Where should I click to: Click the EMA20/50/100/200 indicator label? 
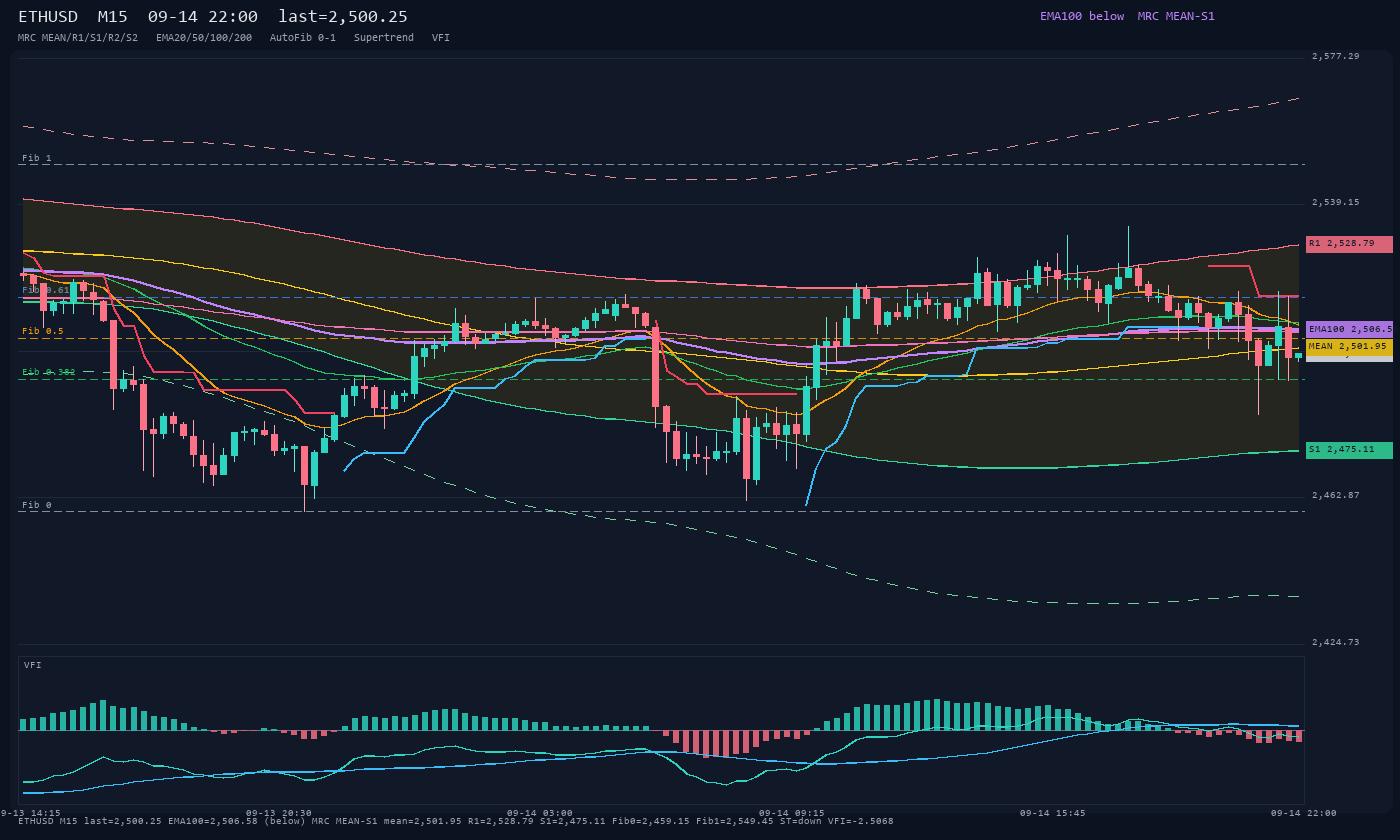click(204, 38)
